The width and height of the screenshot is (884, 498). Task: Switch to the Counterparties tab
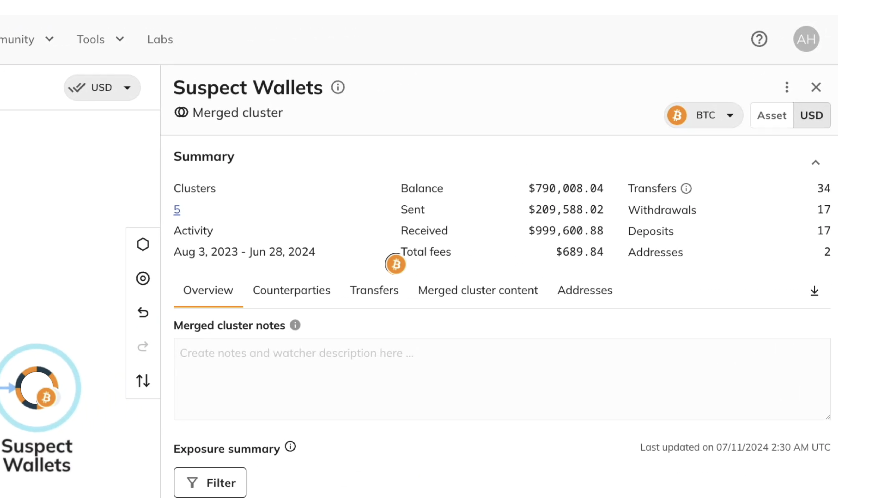(291, 290)
